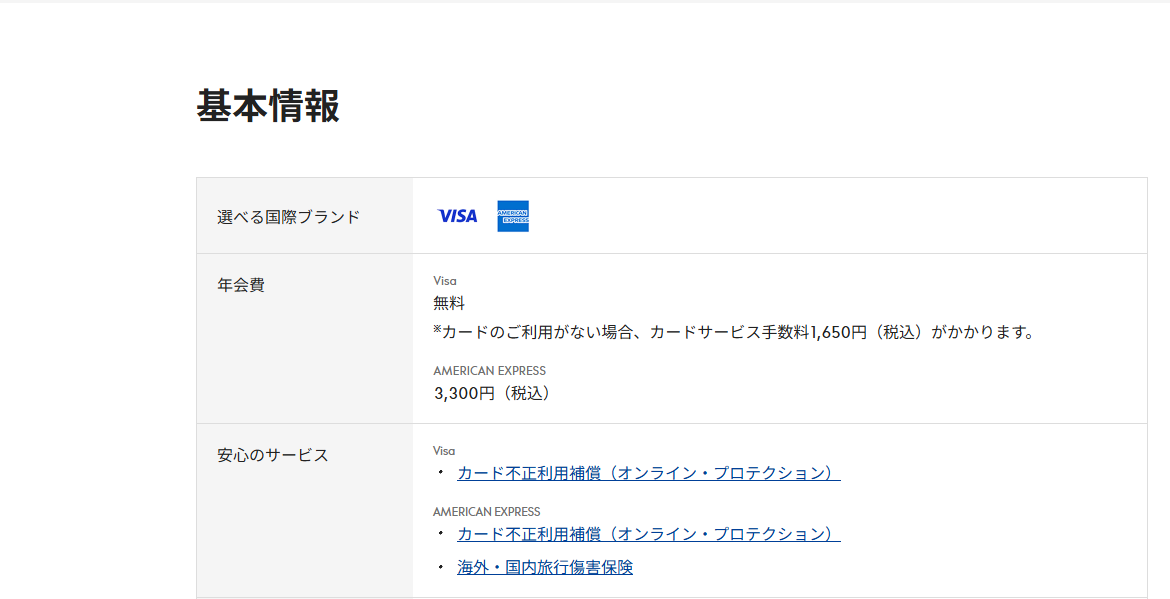The height and width of the screenshot is (599, 1170).
Task: Click the 基本情報 heading
Action: point(268,106)
